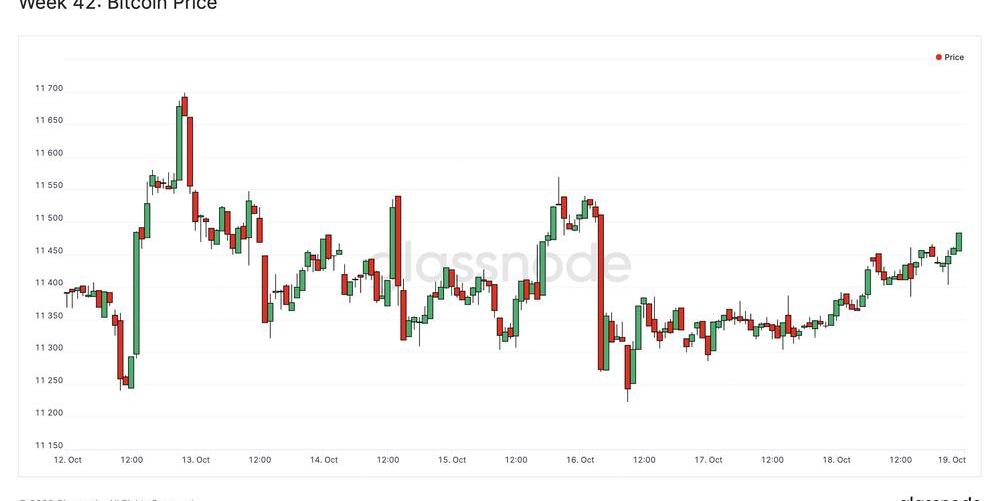1000x501 pixels.
Task: Select the 12. Oct date axis label
Action: [68, 460]
